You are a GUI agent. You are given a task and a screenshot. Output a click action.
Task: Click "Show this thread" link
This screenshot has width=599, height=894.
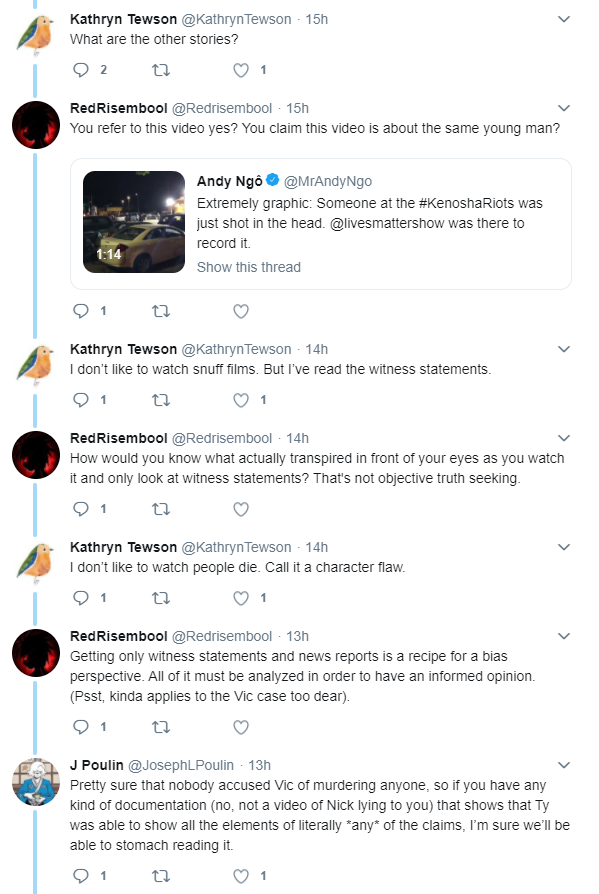(248, 267)
